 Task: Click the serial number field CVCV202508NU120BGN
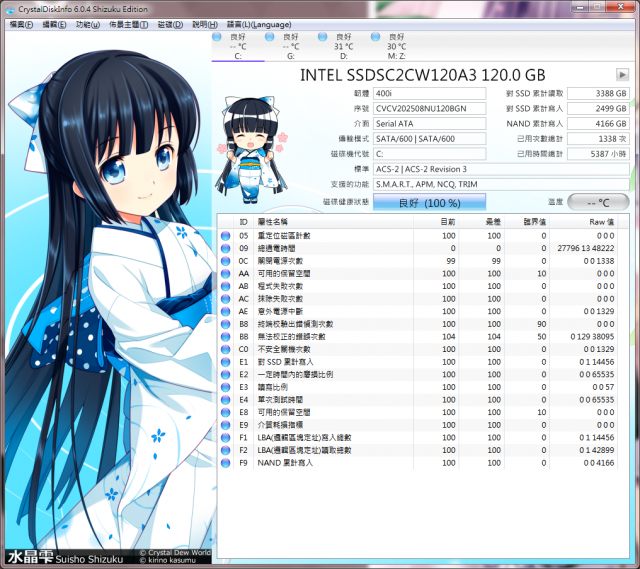429,109
